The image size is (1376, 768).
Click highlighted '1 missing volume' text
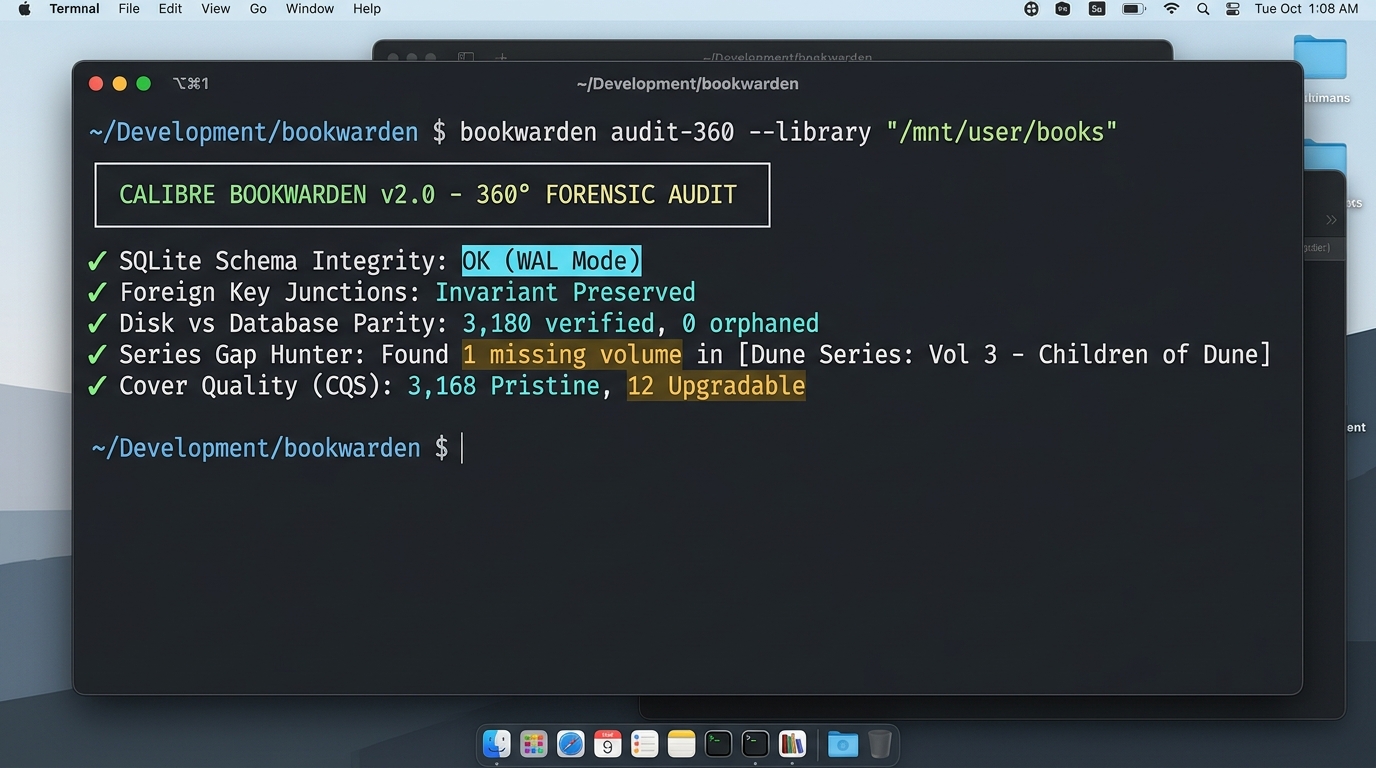[x=572, y=354]
